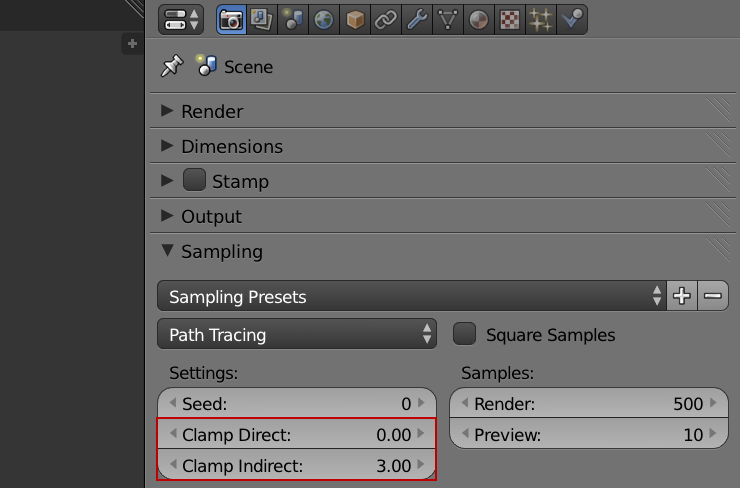This screenshot has height=488, width=740.
Task: Open the Render Layers properties tab
Action: [x=262, y=20]
